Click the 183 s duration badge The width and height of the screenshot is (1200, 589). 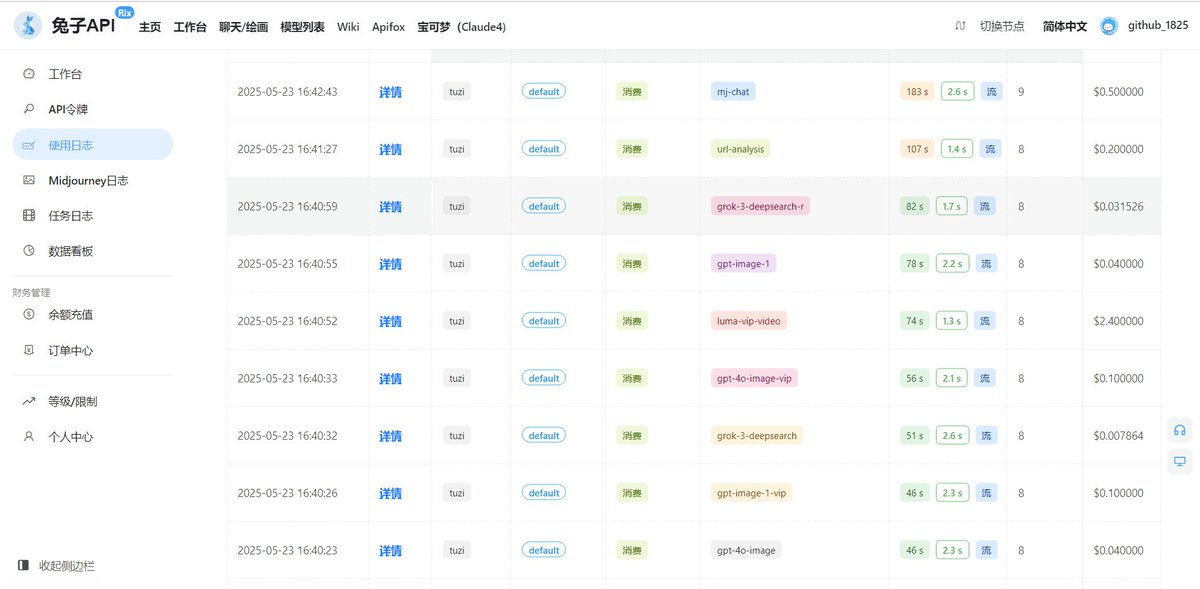917,92
